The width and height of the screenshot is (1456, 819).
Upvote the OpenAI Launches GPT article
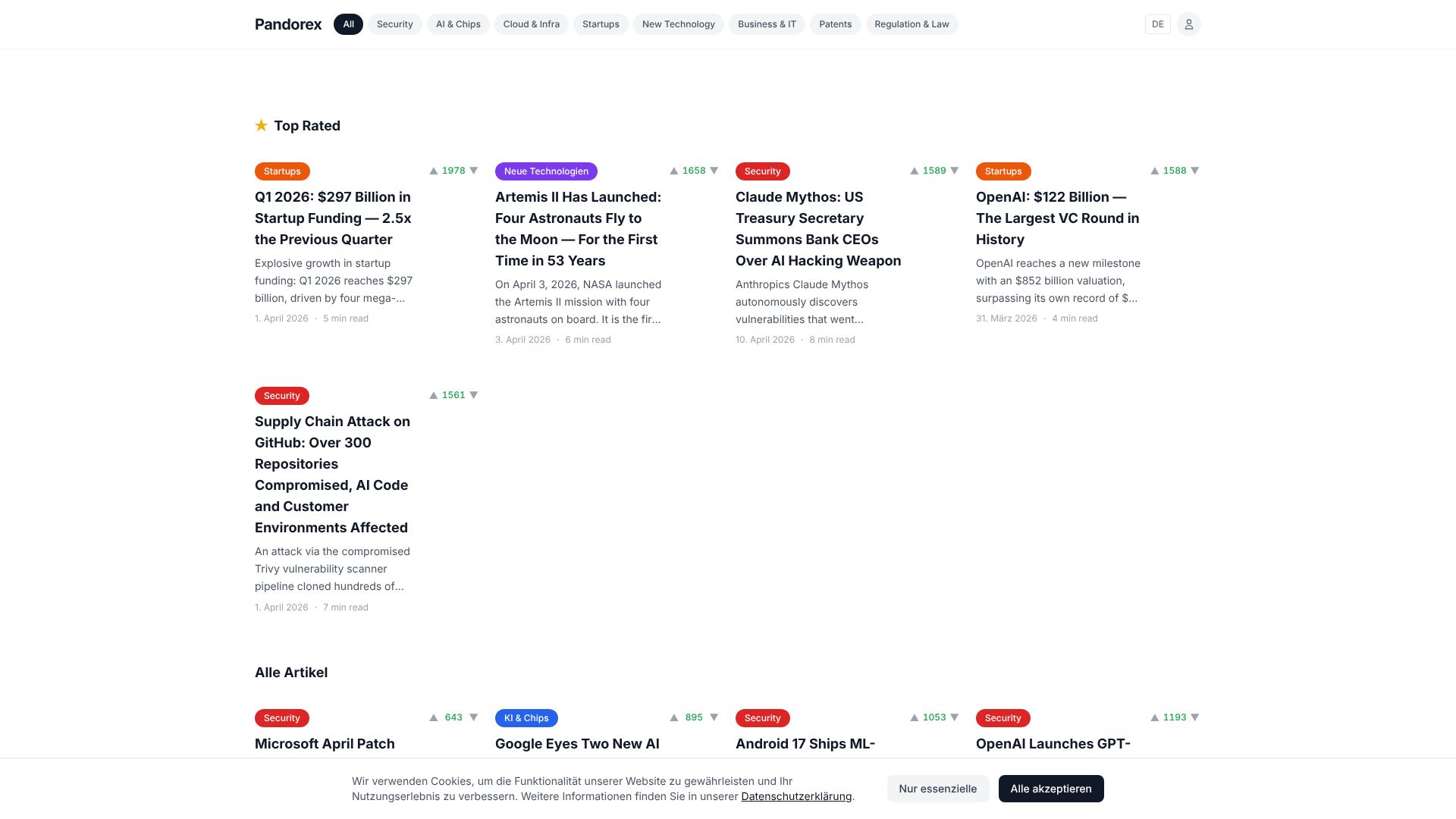(1155, 717)
